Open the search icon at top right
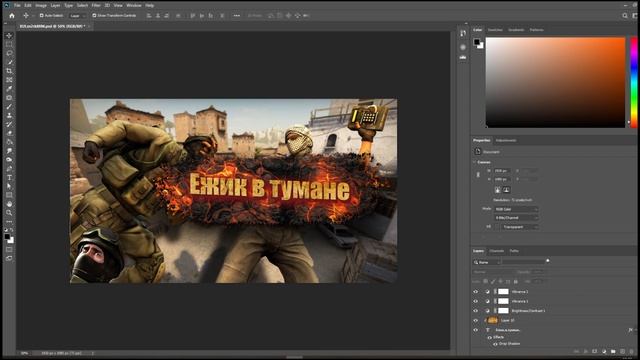Viewport: 640px width, 360px height. click(625, 16)
